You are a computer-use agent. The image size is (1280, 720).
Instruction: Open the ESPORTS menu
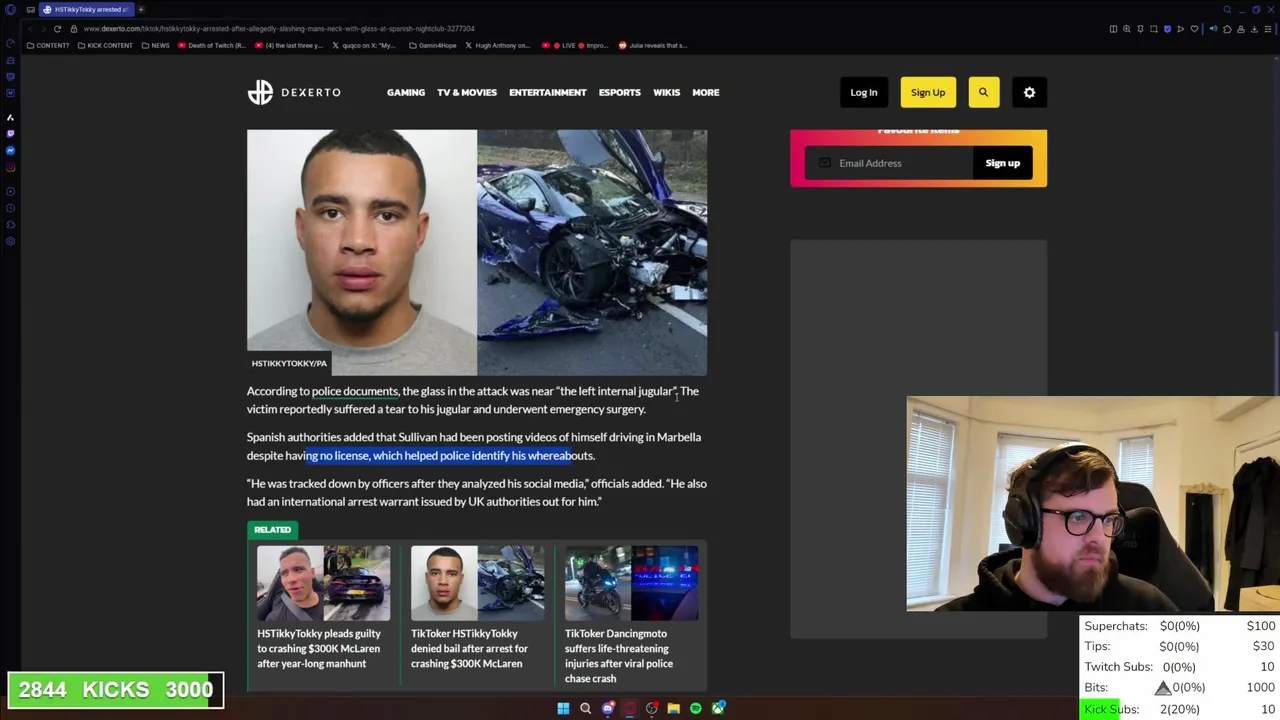tap(620, 92)
